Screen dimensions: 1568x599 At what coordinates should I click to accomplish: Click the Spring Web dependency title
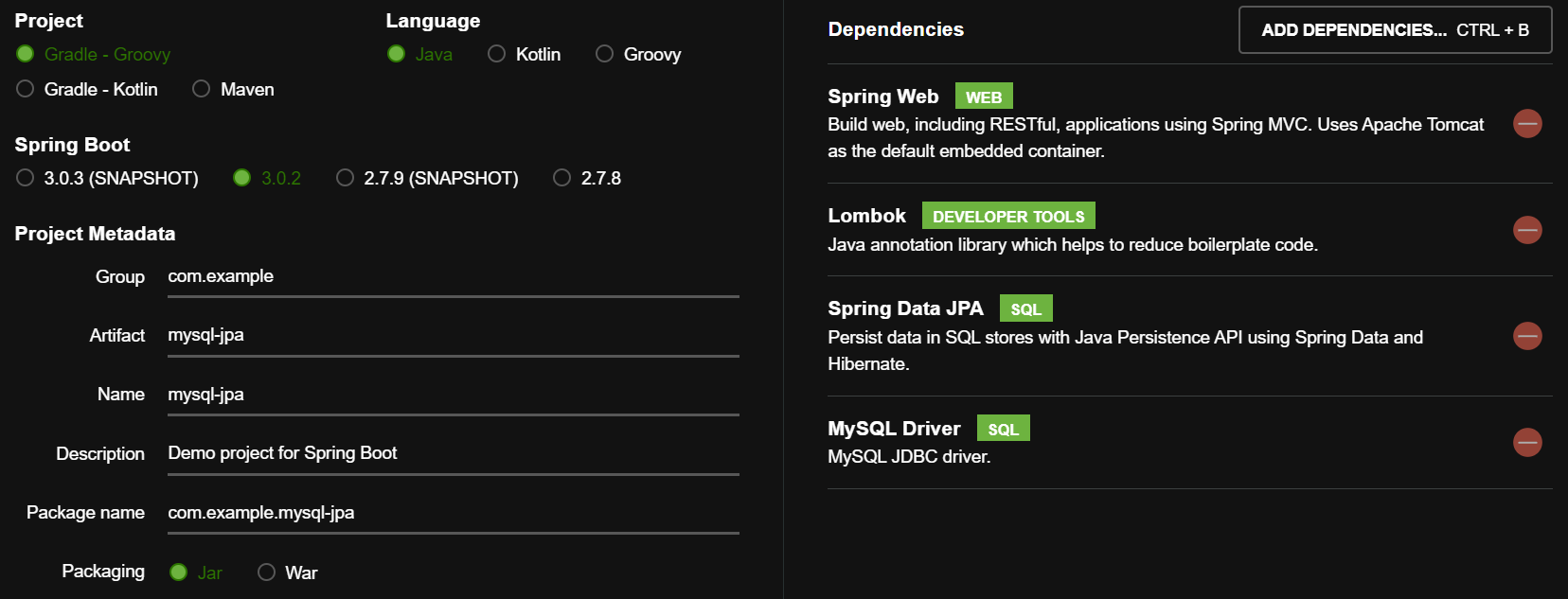883,97
